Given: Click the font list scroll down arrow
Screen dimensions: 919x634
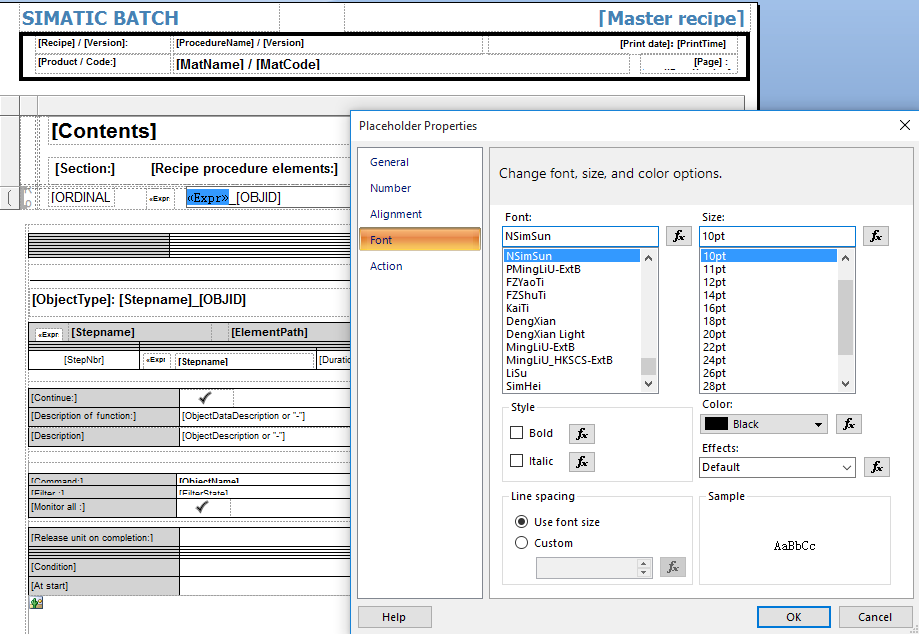Looking at the screenshot, I should coord(648,384).
